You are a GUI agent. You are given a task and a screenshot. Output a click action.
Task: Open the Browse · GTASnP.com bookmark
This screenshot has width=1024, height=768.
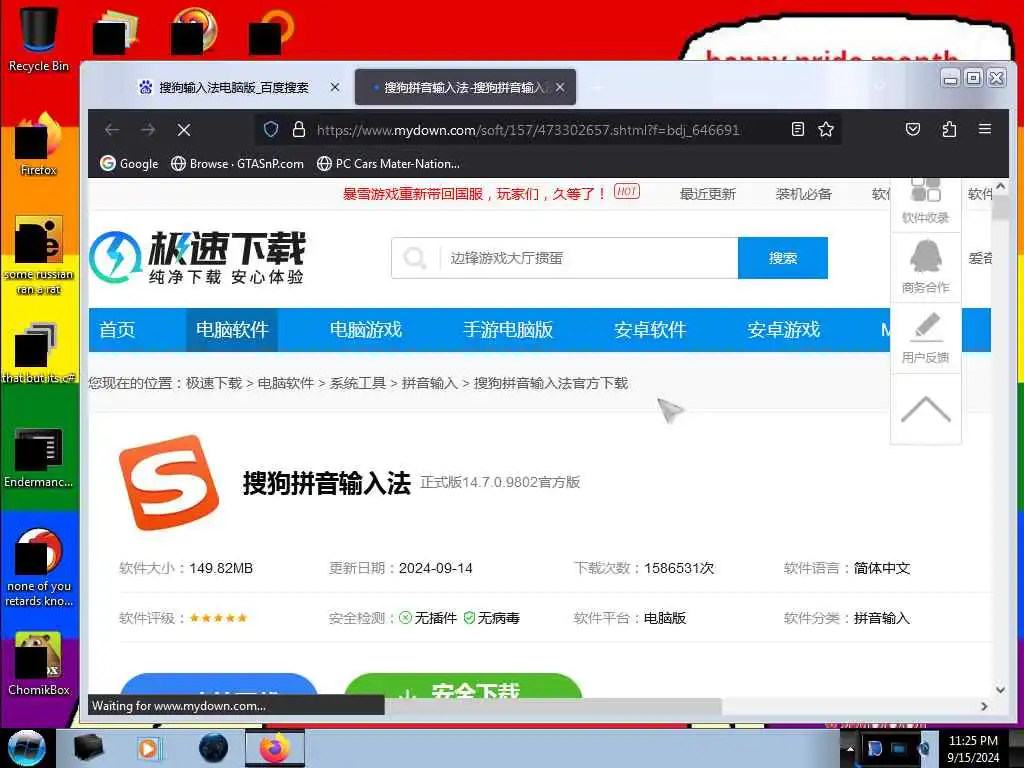237,163
